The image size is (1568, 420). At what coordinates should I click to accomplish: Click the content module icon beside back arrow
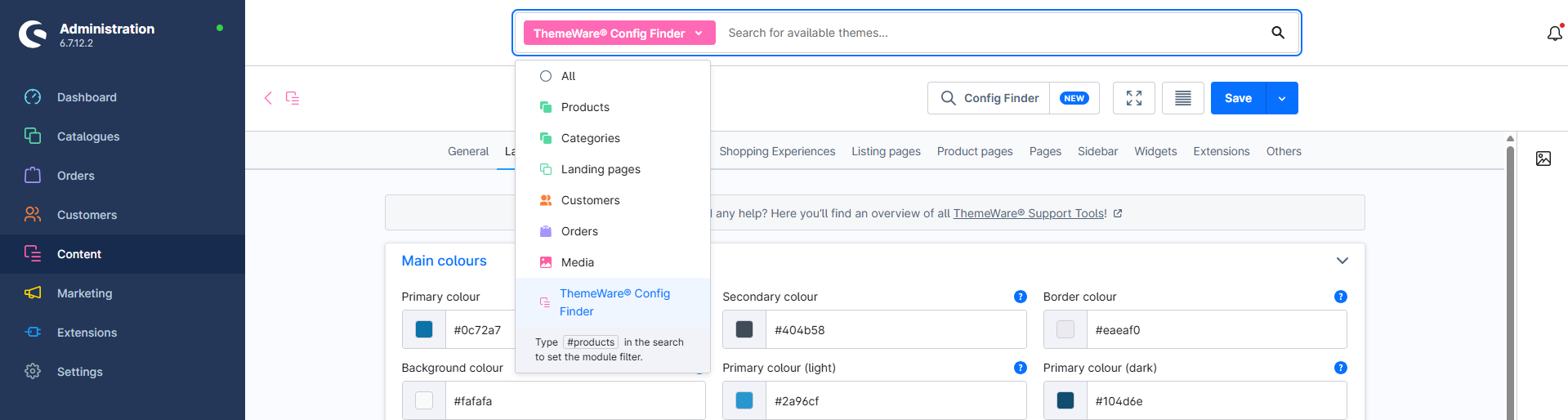[293, 98]
